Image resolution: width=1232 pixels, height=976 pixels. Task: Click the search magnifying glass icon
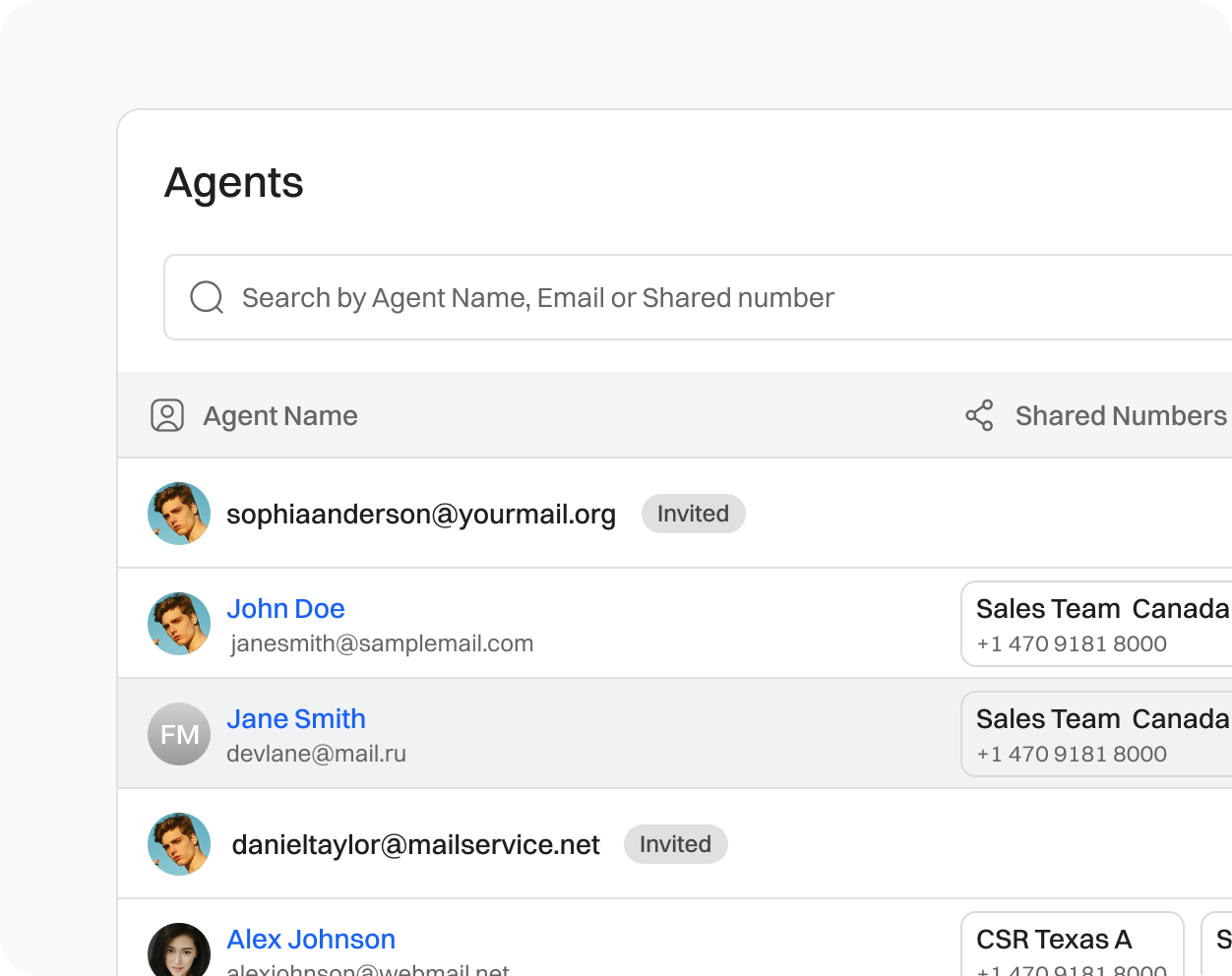pyautogui.click(x=206, y=297)
